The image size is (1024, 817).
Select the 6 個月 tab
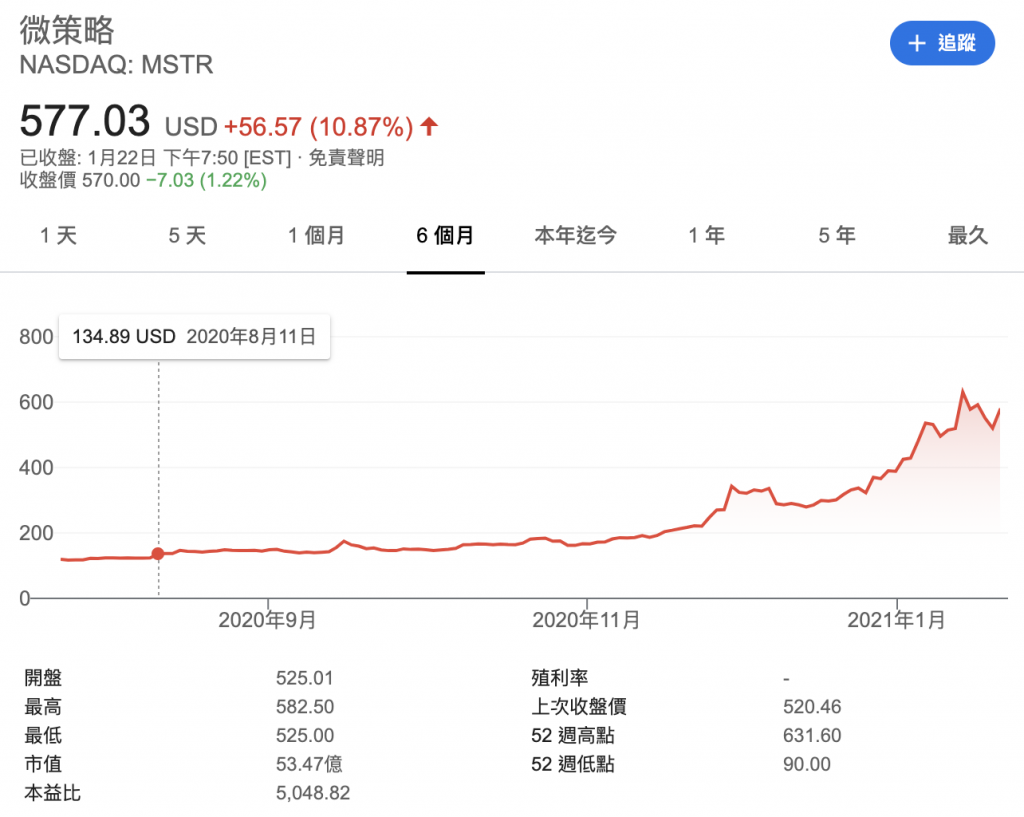point(445,235)
